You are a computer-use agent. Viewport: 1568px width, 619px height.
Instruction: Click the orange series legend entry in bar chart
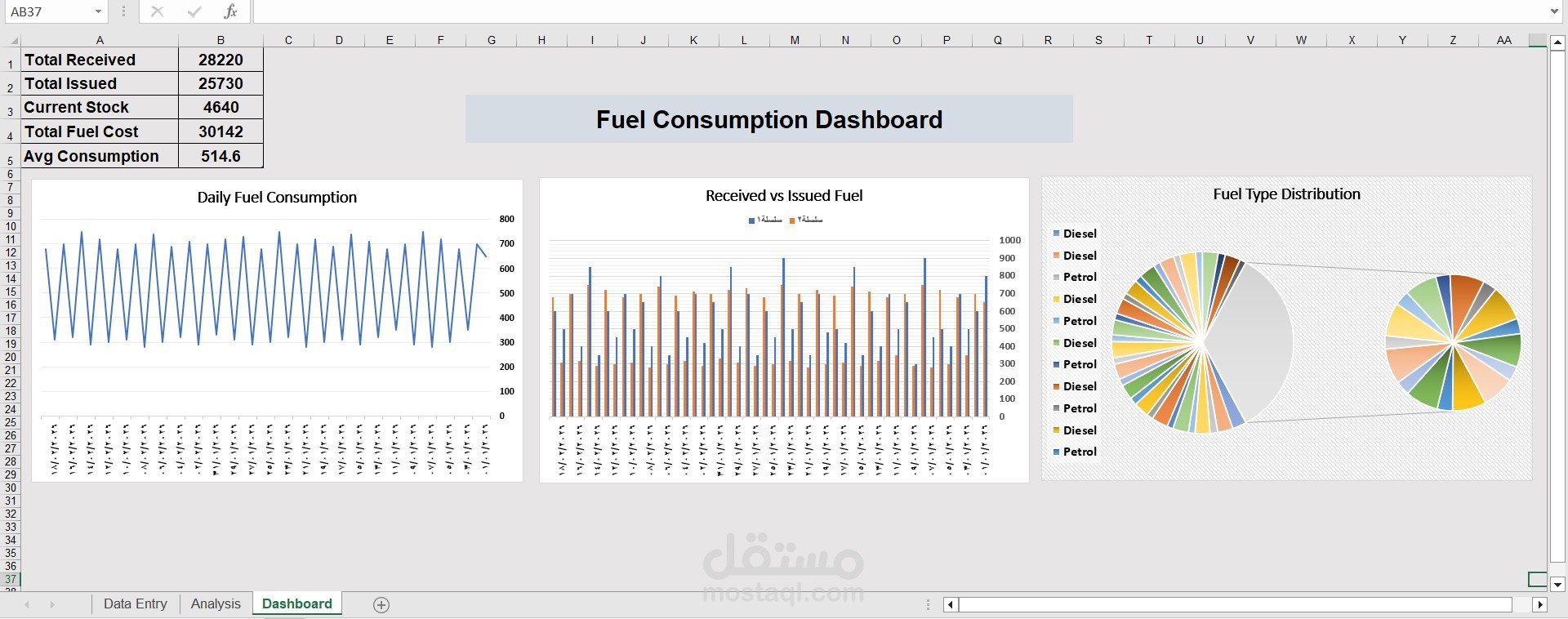[x=806, y=220]
